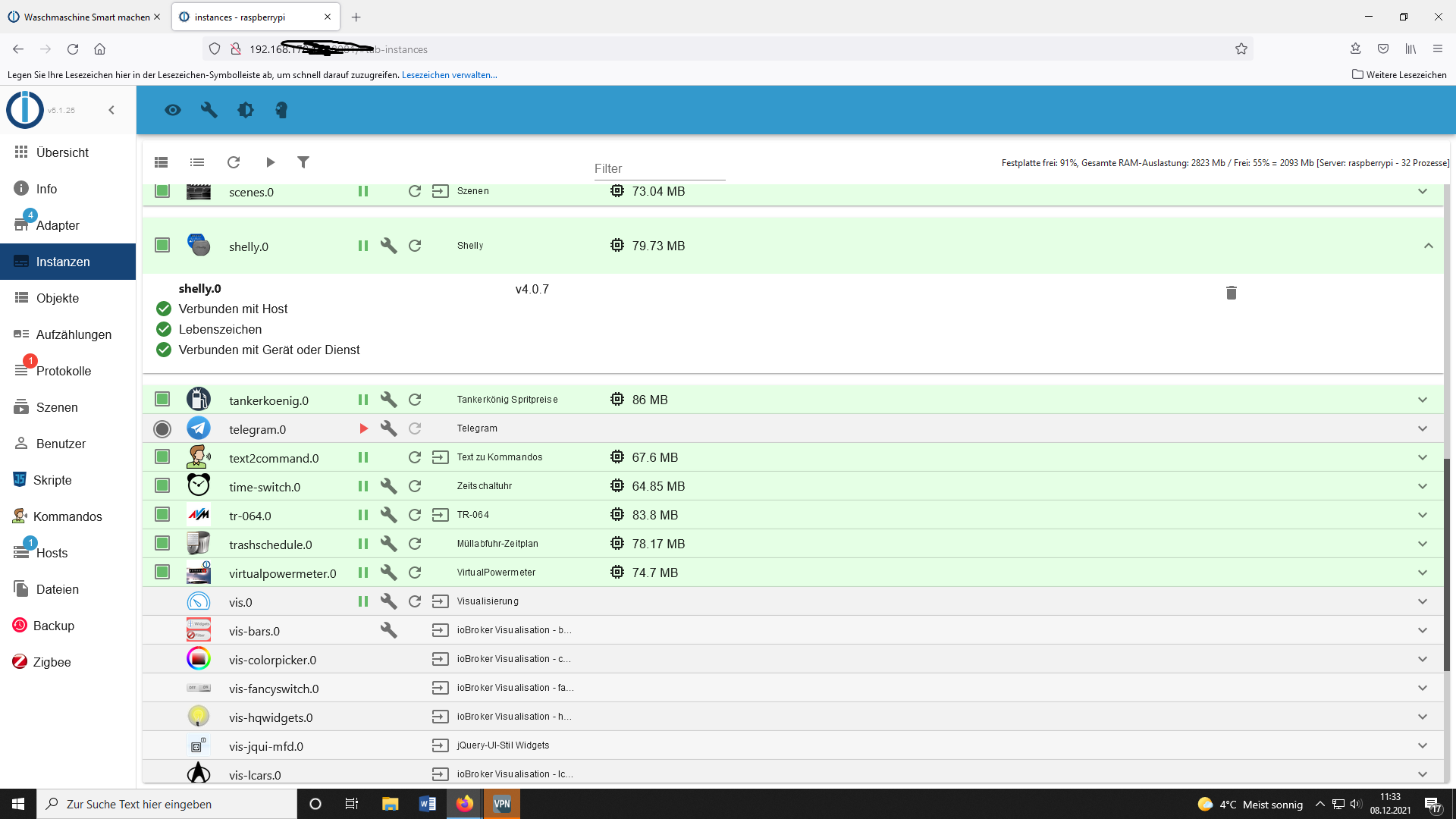Restart virtualpowermeter.0 instance
Viewport: 1456px width, 819px height.
click(x=415, y=573)
